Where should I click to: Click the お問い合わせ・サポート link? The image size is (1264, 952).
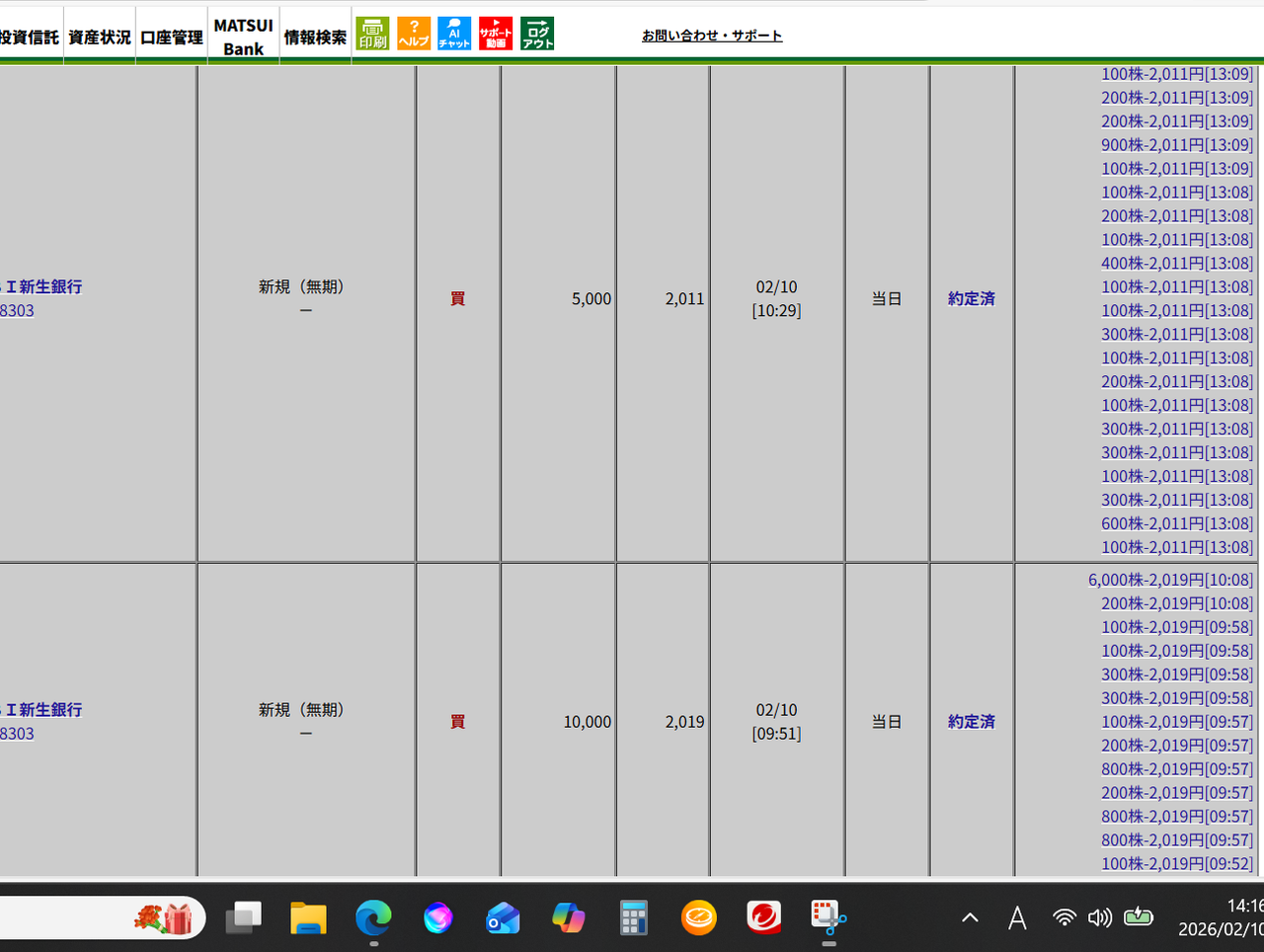(x=712, y=36)
